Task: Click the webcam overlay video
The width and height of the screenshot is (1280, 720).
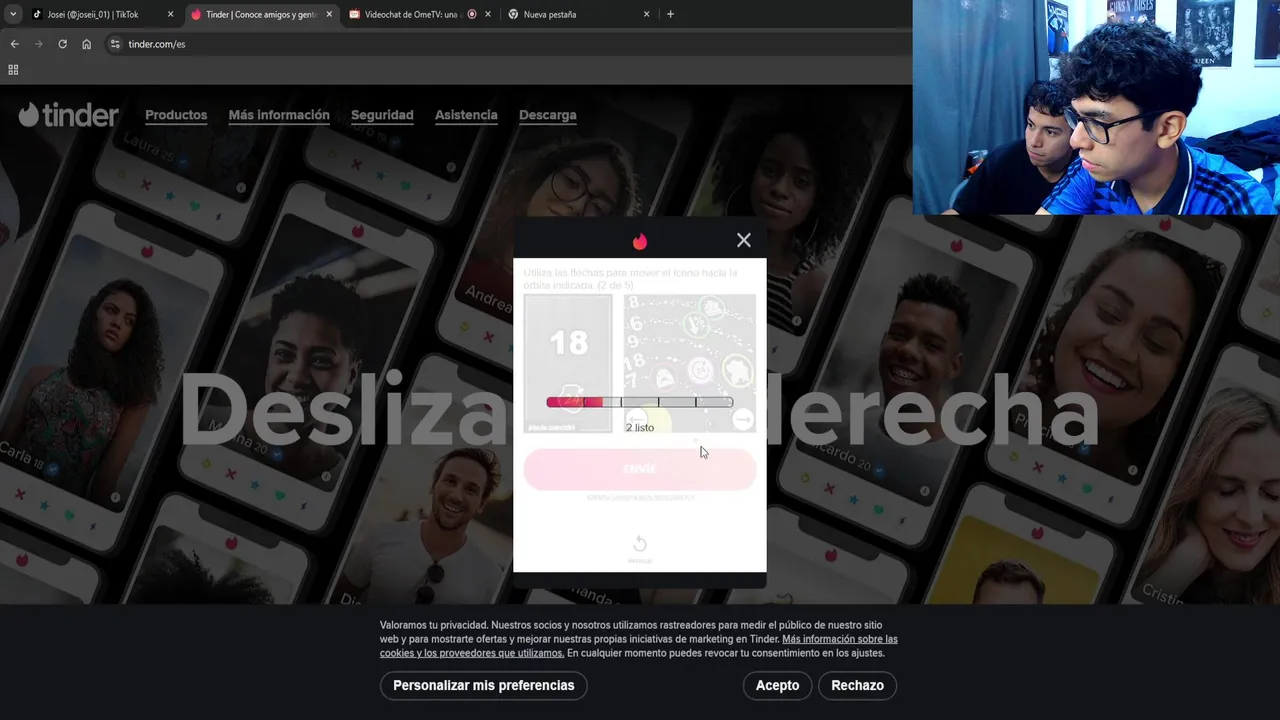Action: [1096, 107]
